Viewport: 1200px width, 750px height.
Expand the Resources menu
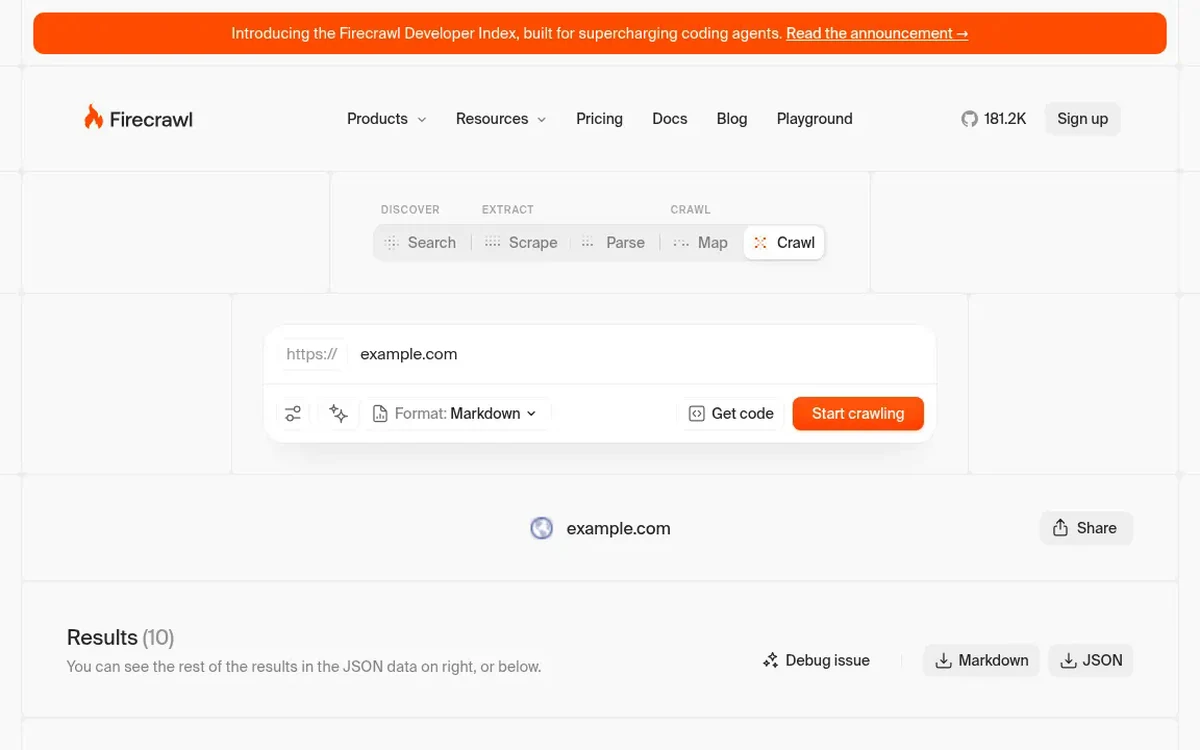coord(501,118)
